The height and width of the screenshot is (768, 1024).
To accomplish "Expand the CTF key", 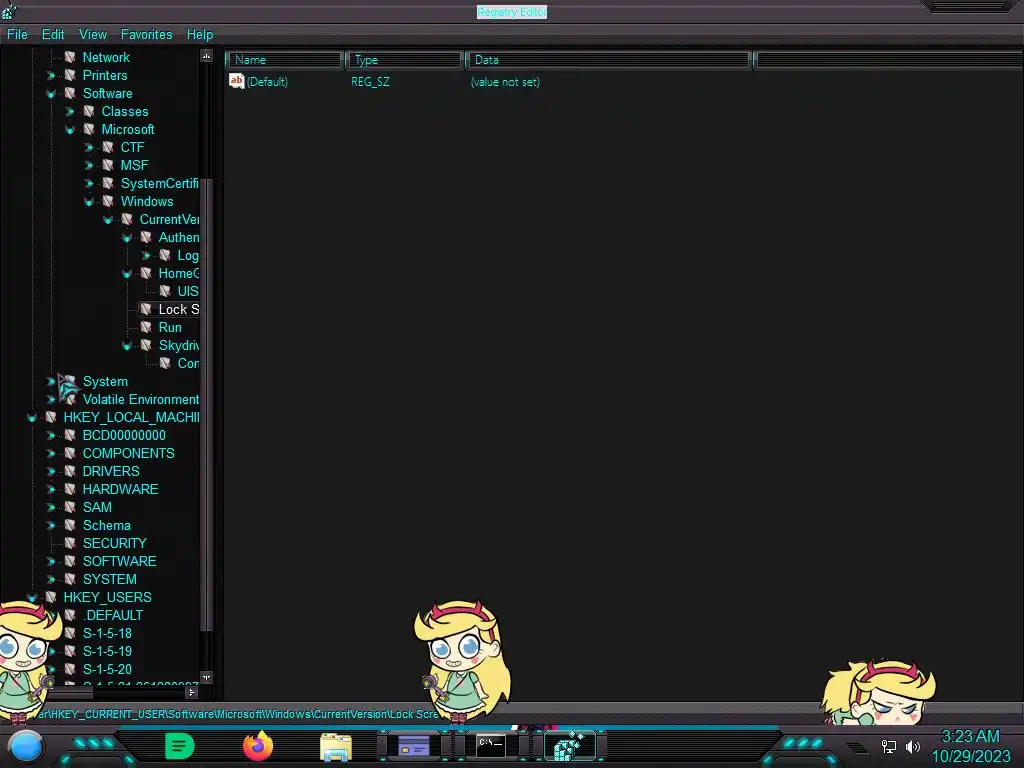I will pyautogui.click(x=89, y=148).
